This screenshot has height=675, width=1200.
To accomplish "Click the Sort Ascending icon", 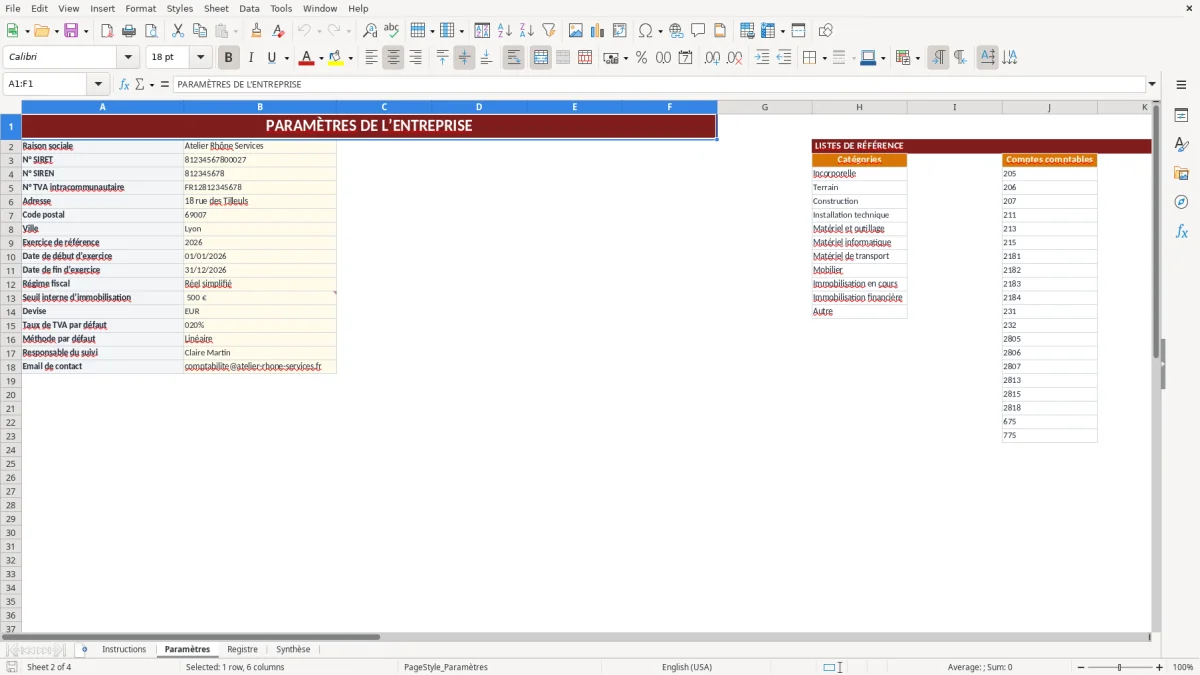I will click(x=505, y=30).
